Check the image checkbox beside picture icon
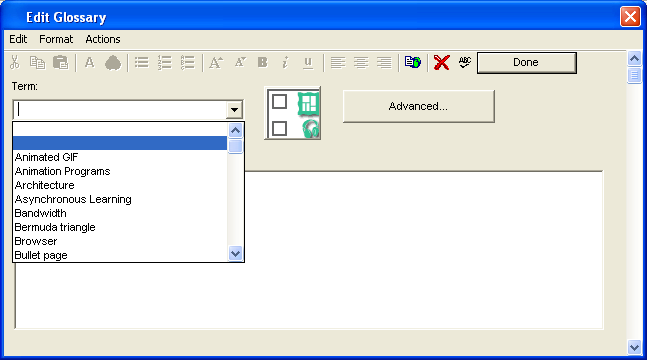The width and height of the screenshot is (647, 360). 279,101
